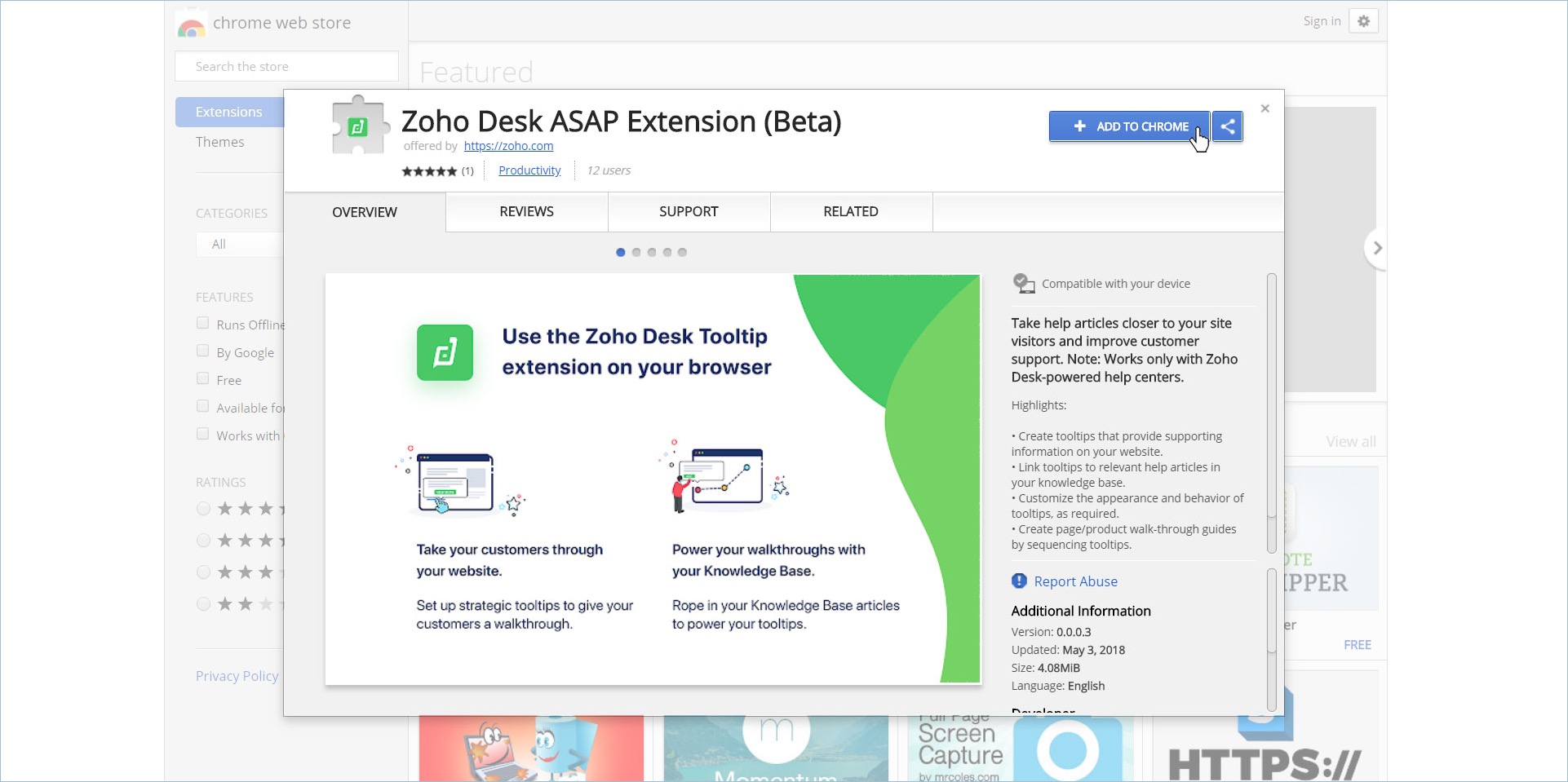Image resolution: width=1568 pixels, height=782 pixels.
Task: Toggle the Available for Android checkbox
Action: tap(203, 407)
